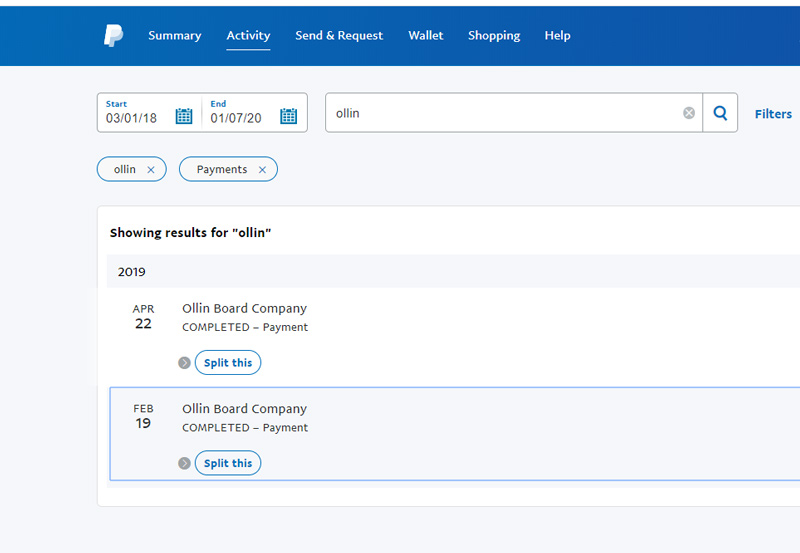The height and width of the screenshot is (553, 800).
Task: Open the Filters panel
Action: point(773,114)
